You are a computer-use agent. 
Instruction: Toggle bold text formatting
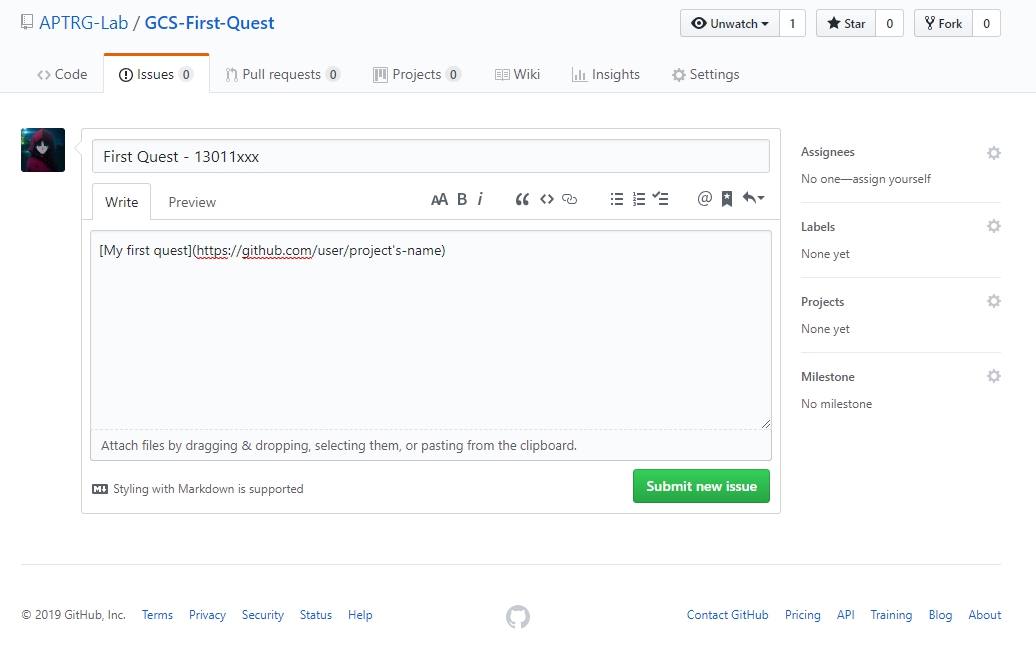[462, 199]
